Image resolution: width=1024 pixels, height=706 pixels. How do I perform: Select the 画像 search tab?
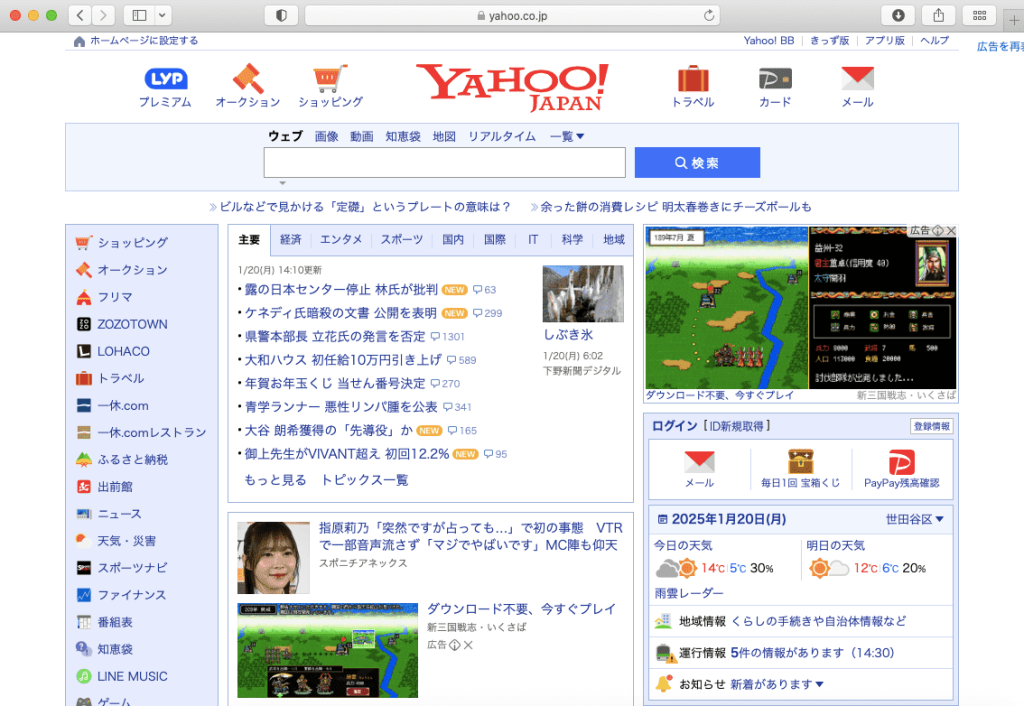pos(325,136)
